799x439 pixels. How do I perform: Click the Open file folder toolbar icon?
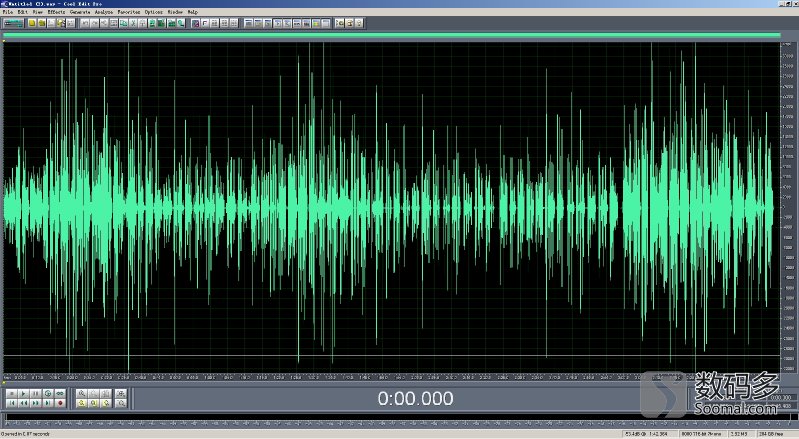(42, 22)
